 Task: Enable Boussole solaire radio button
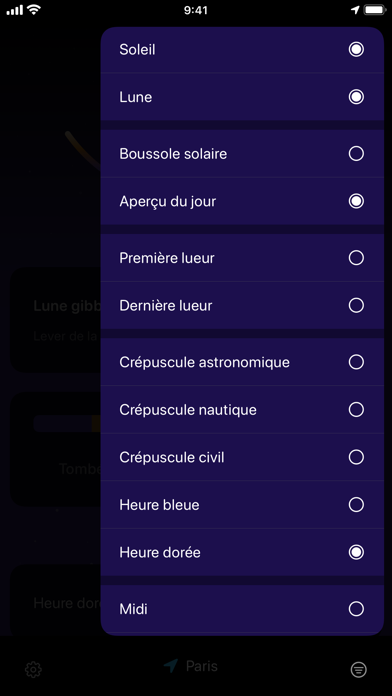pyautogui.click(x=356, y=154)
